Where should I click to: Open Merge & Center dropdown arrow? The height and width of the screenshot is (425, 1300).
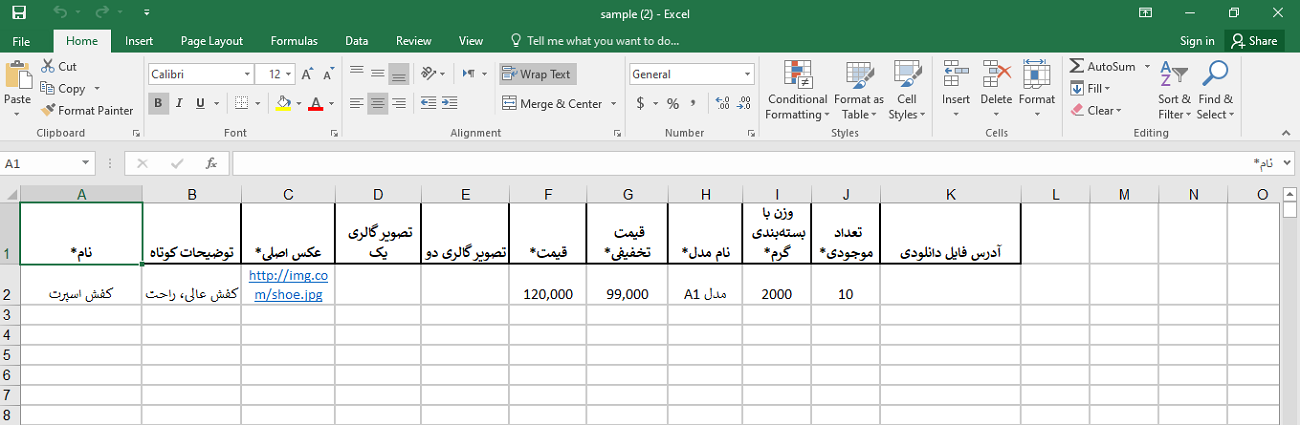613,103
